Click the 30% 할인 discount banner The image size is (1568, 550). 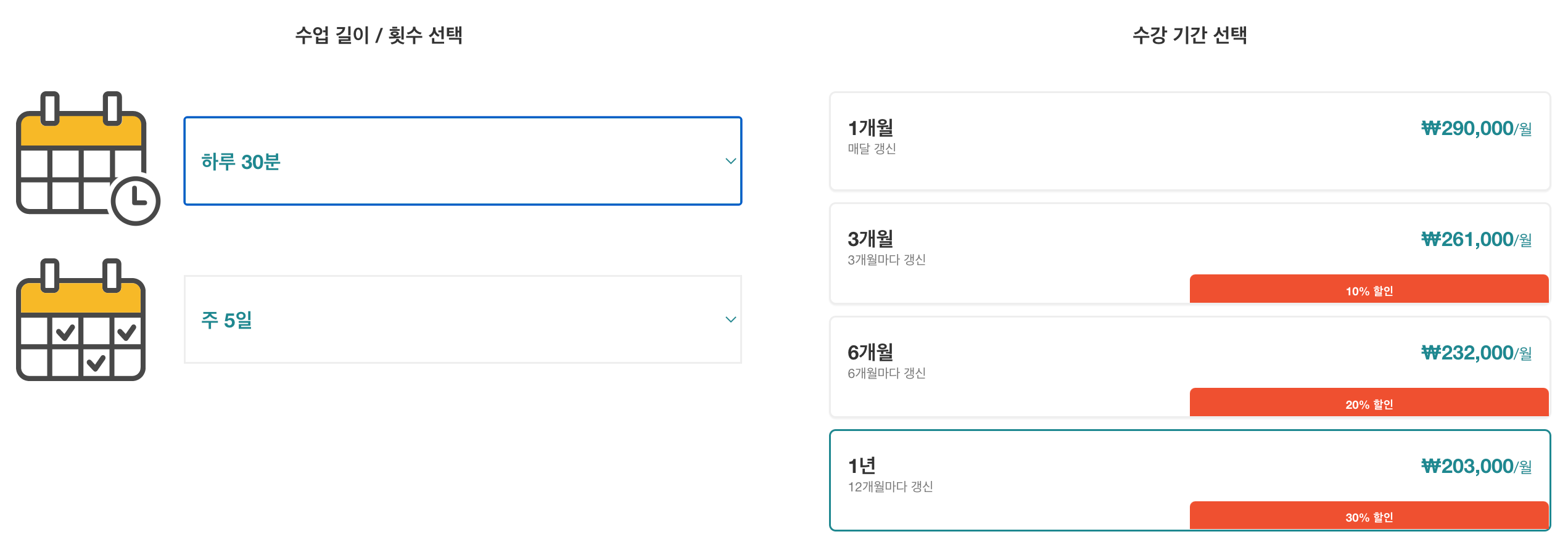1369,515
